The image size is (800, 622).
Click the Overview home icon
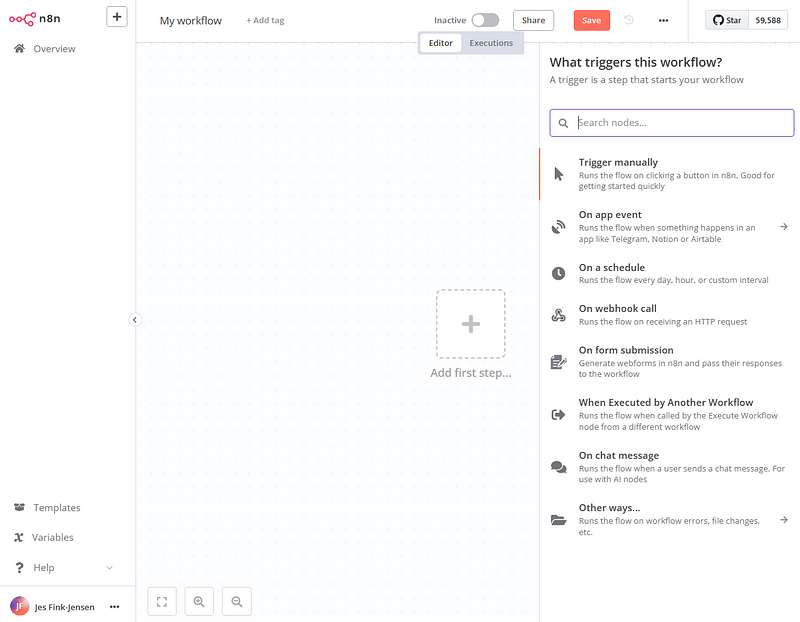pyautogui.click(x=19, y=48)
